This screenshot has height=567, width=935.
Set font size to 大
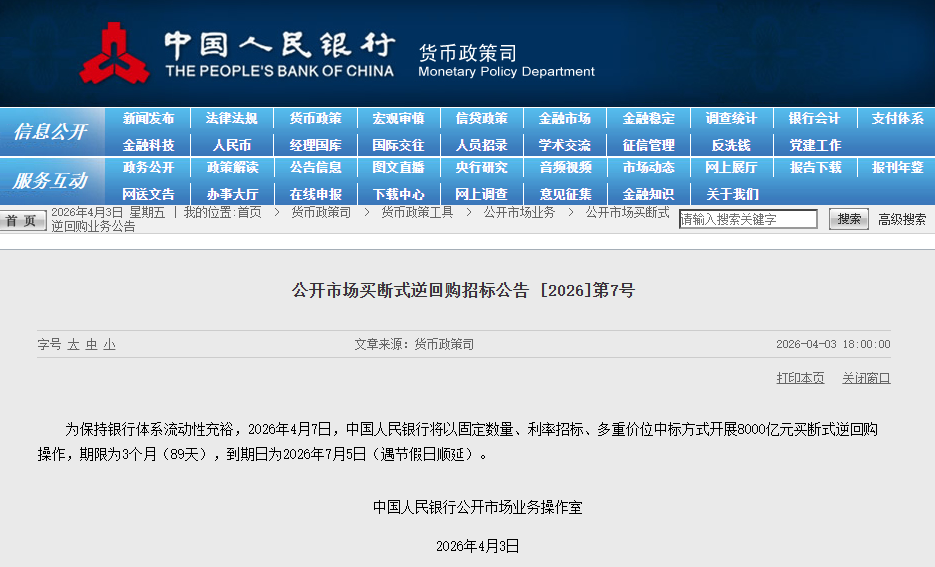coord(73,345)
